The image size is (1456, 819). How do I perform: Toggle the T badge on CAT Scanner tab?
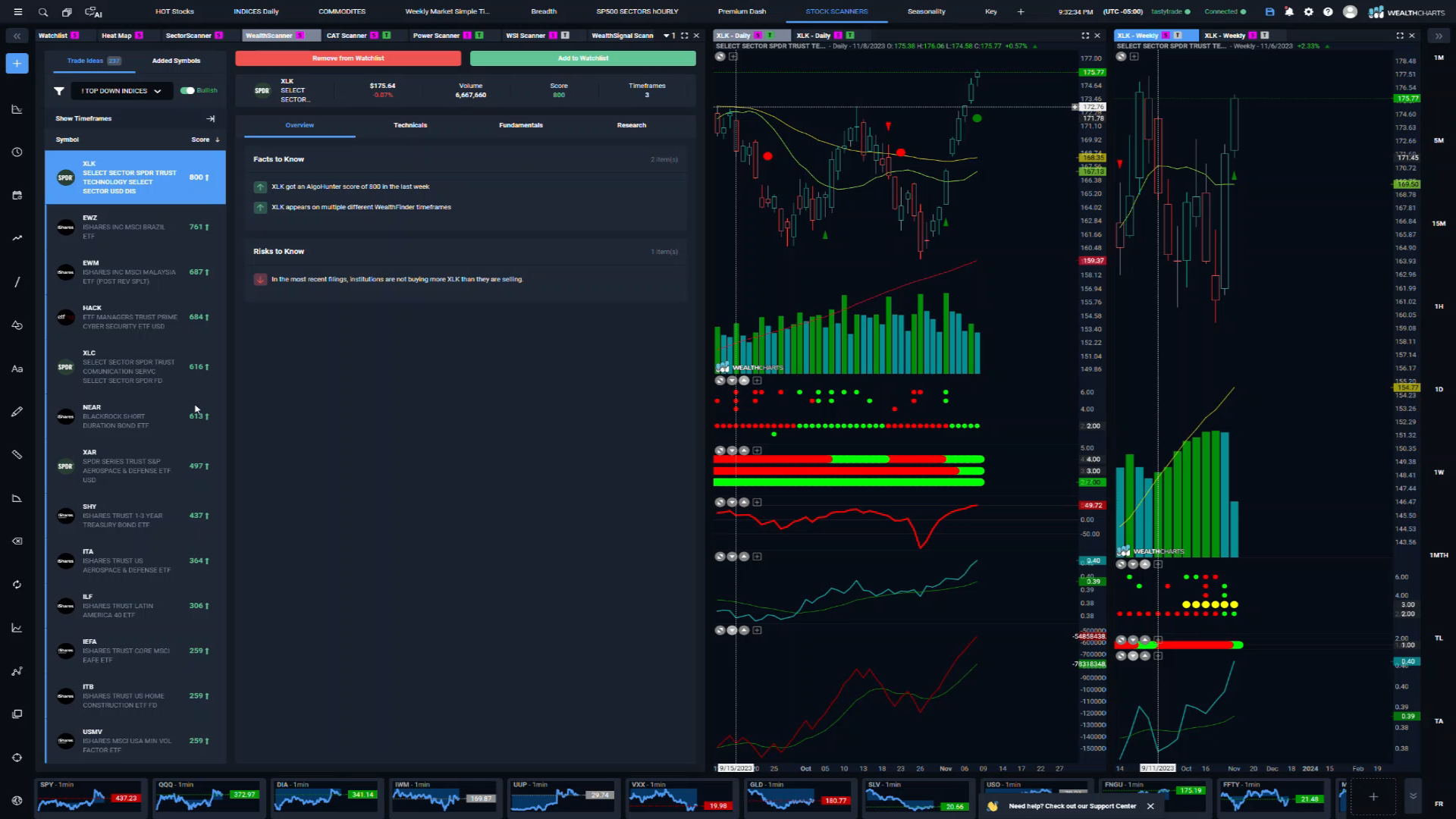click(387, 36)
